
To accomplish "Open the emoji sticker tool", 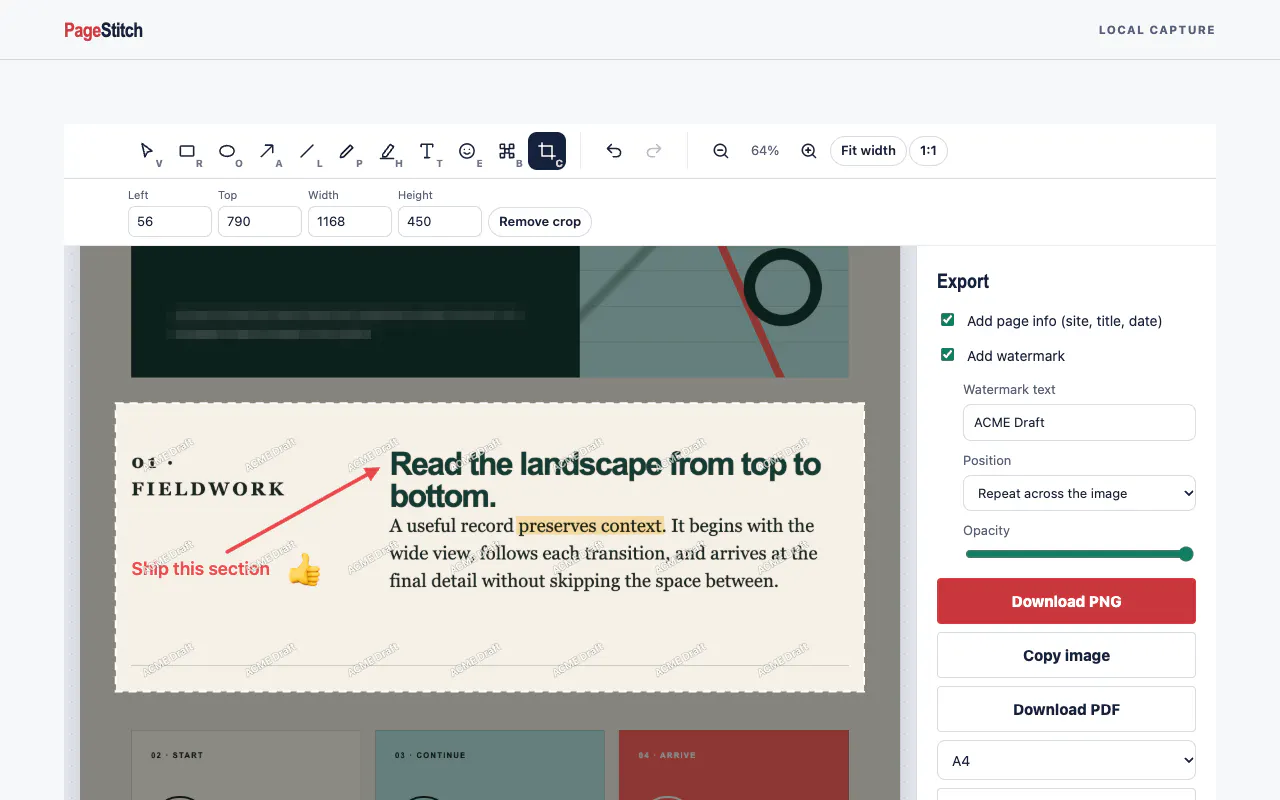I will tap(467, 151).
